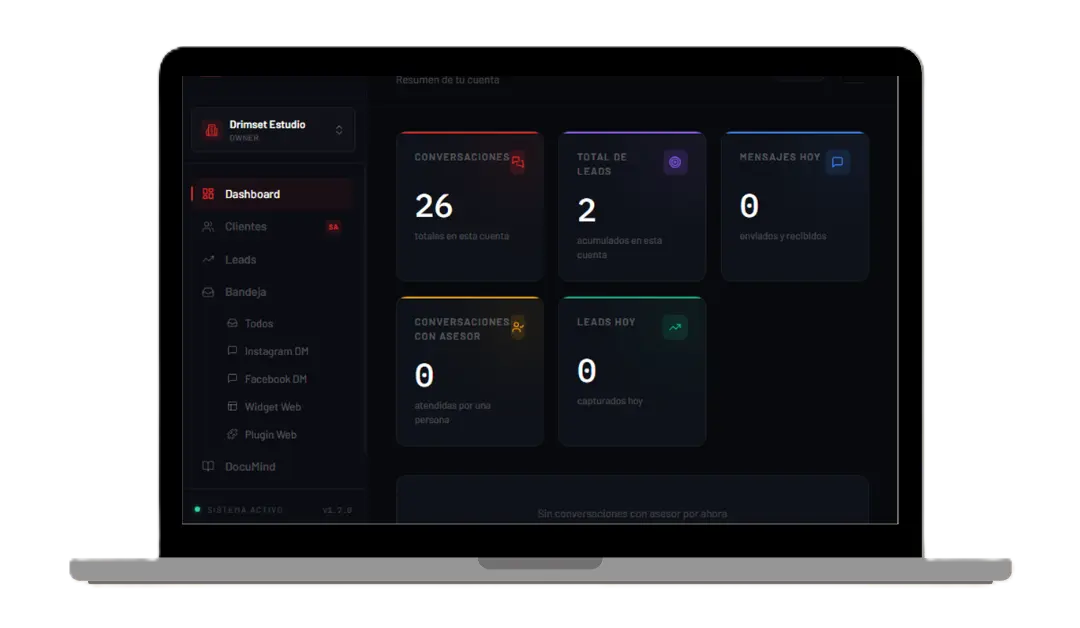
Task: Click the Conversaciones card title
Action: (x=461, y=157)
